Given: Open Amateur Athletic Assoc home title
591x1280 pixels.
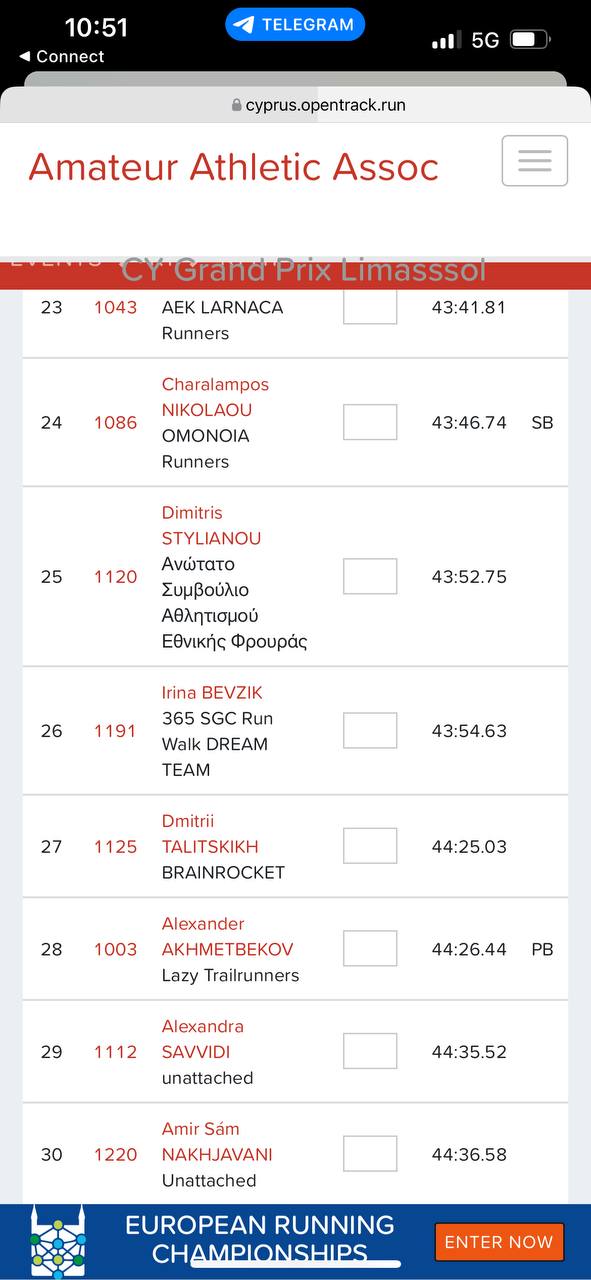Looking at the screenshot, I should tap(233, 167).
